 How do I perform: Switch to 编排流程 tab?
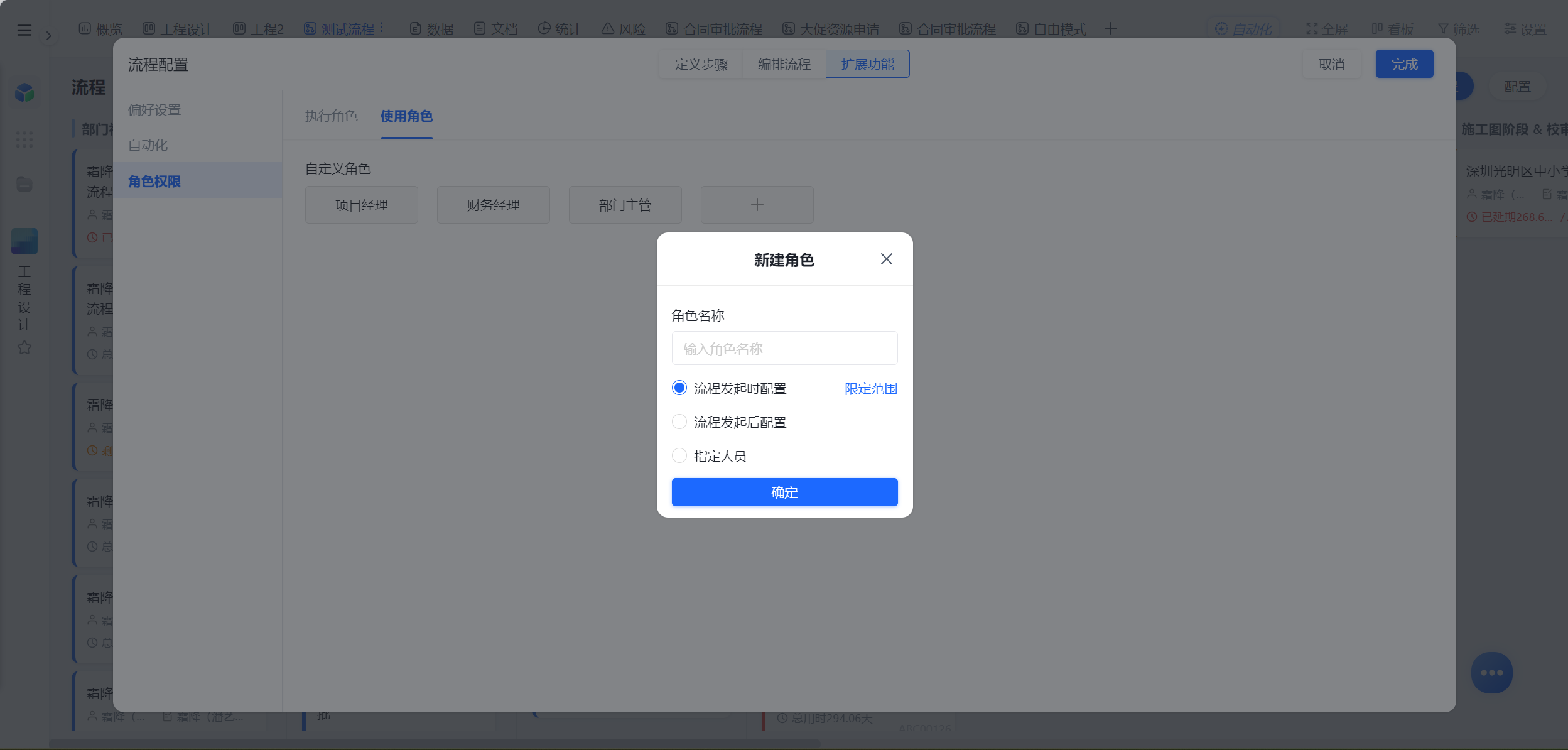tap(784, 65)
